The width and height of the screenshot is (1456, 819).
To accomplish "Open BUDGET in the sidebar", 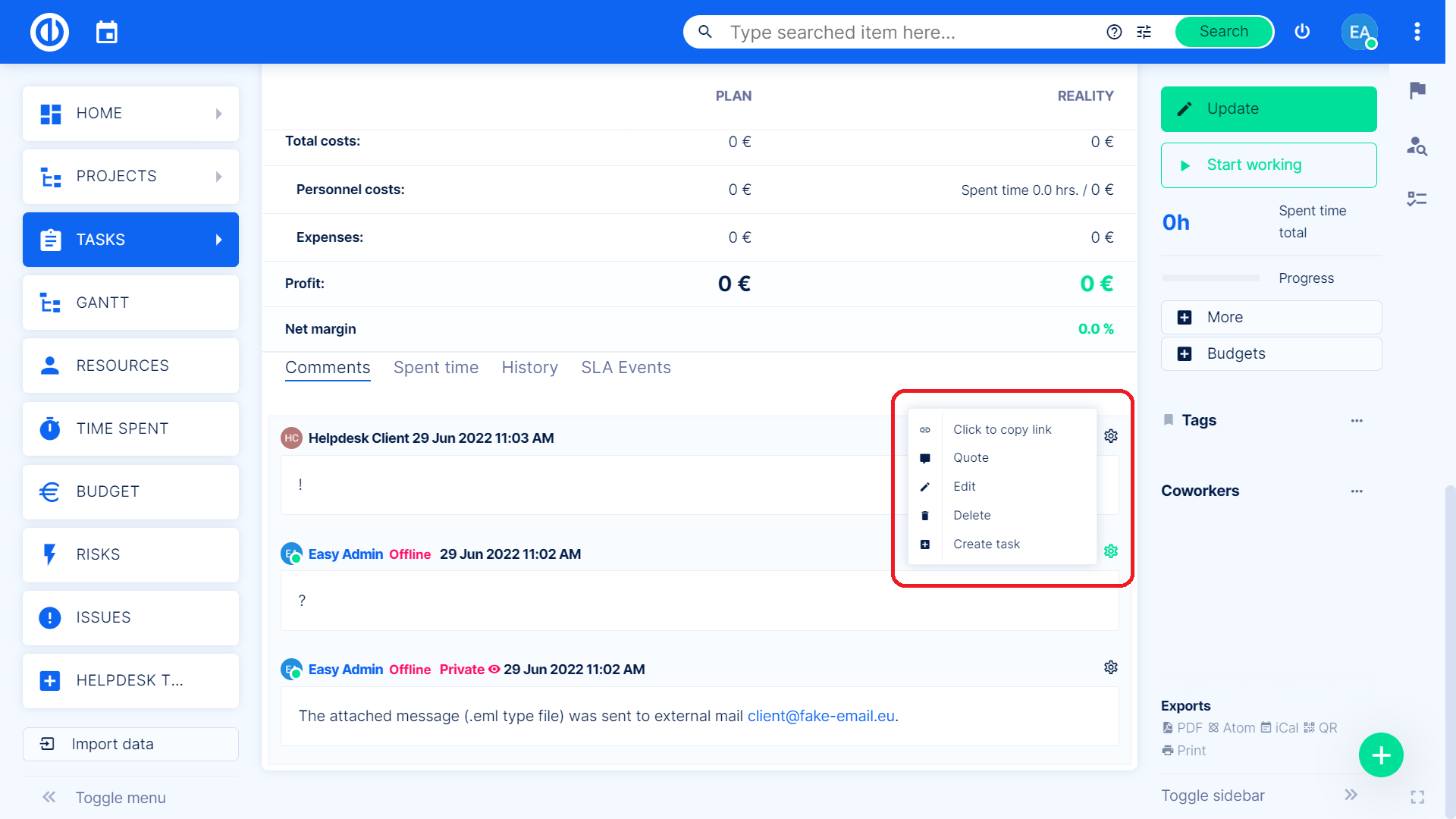I will [x=130, y=491].
